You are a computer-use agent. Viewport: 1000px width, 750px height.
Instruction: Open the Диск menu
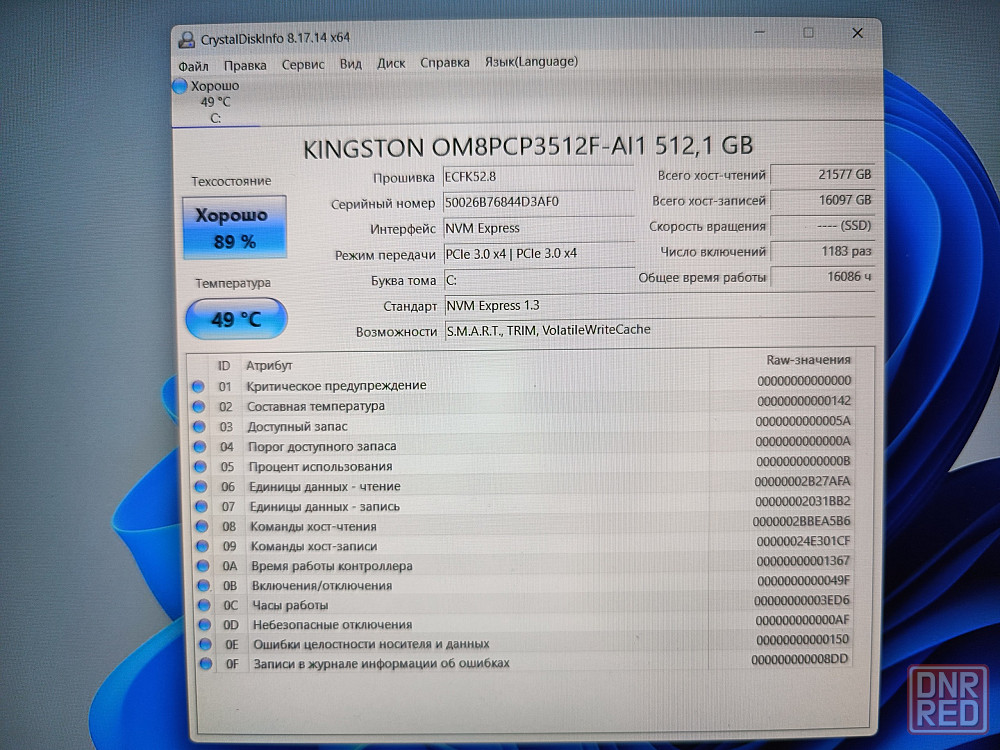[x=391, y=63]
